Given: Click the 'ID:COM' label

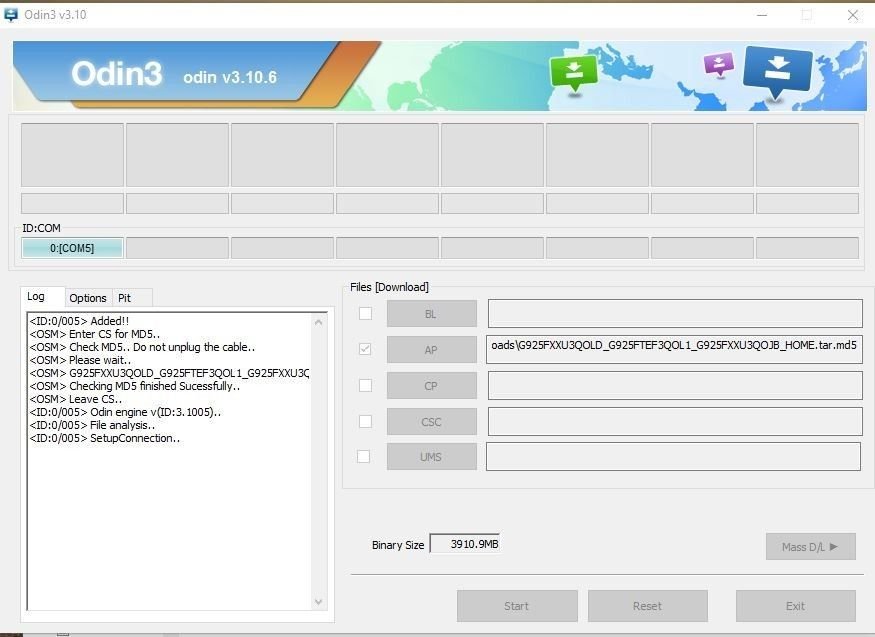Looking at the screenshot, I should pyautogui.click(x=41, y=228).
